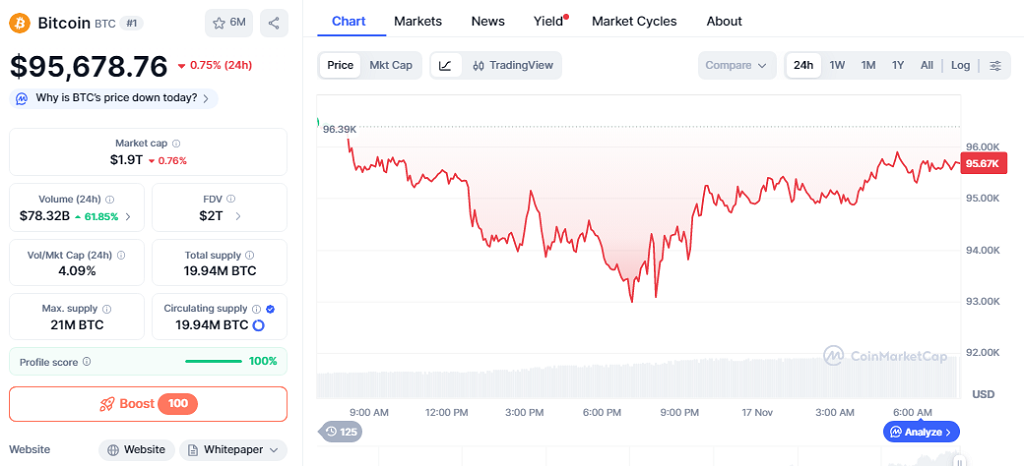Click the Profile score info icon

[87, 362]
